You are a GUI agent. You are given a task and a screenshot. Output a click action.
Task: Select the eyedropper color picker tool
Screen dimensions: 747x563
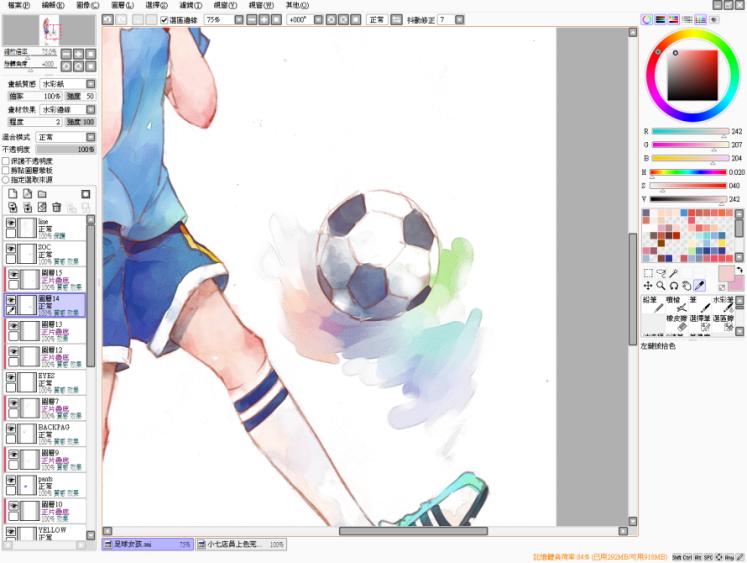pyautogui.click(x=700, y=285)
